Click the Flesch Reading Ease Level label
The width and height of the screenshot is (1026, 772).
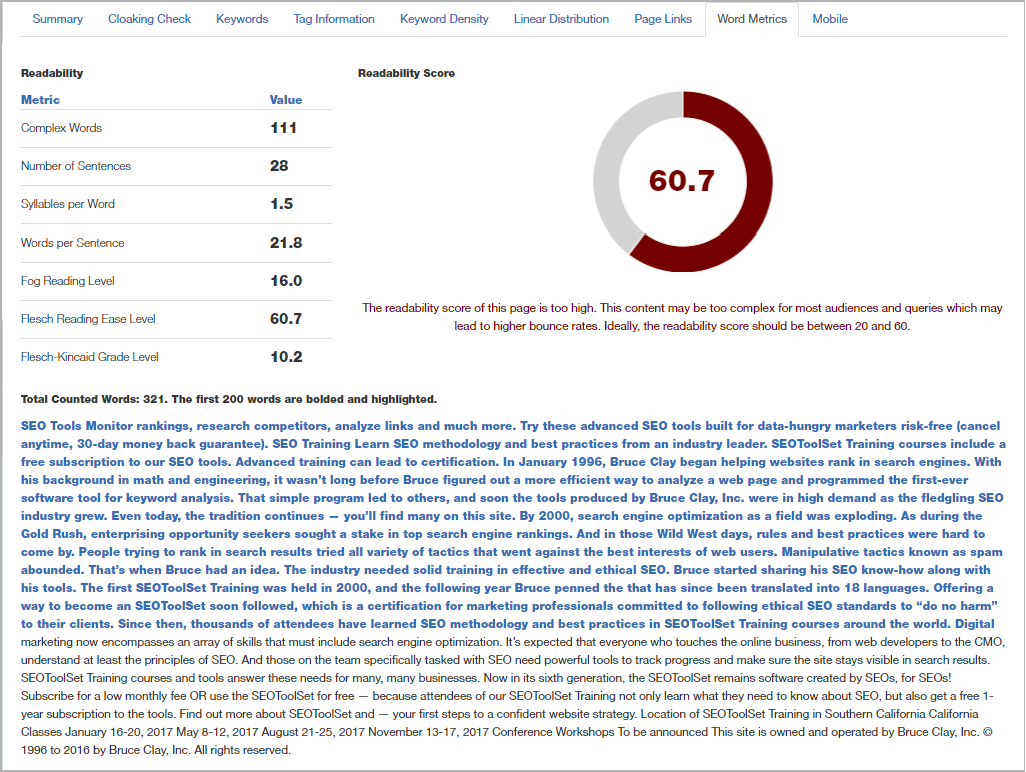click(x=88, y=319)
